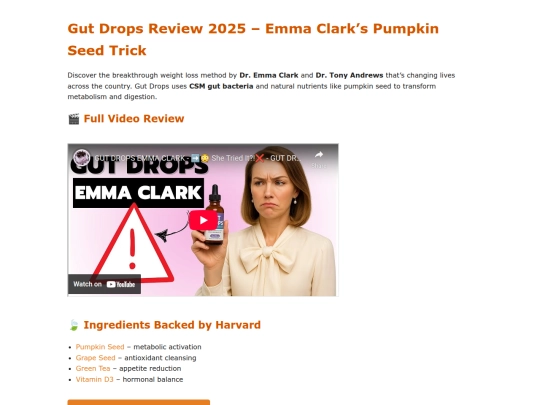The image size is (540, 405).
Task: Click the Gut Drops Review 2025 page title
Action: tap(253, 40)
